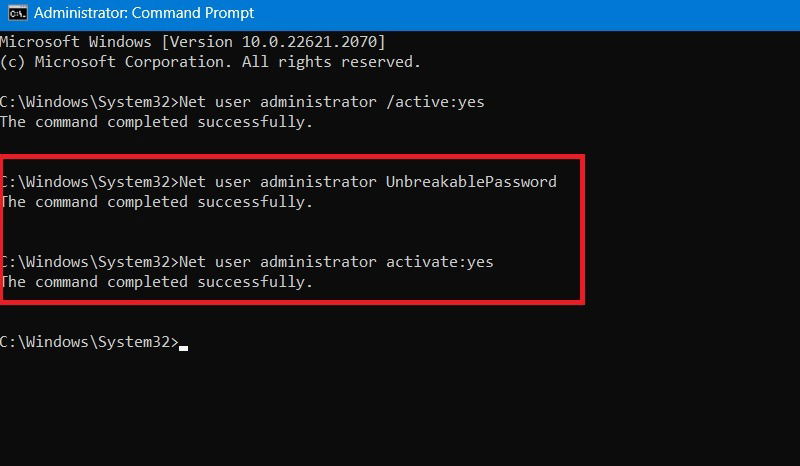The height and width of the screenshot is (466, 800).
Task: Open the Command Prompt title bar icon menu
Action: (x=17, y=13)
